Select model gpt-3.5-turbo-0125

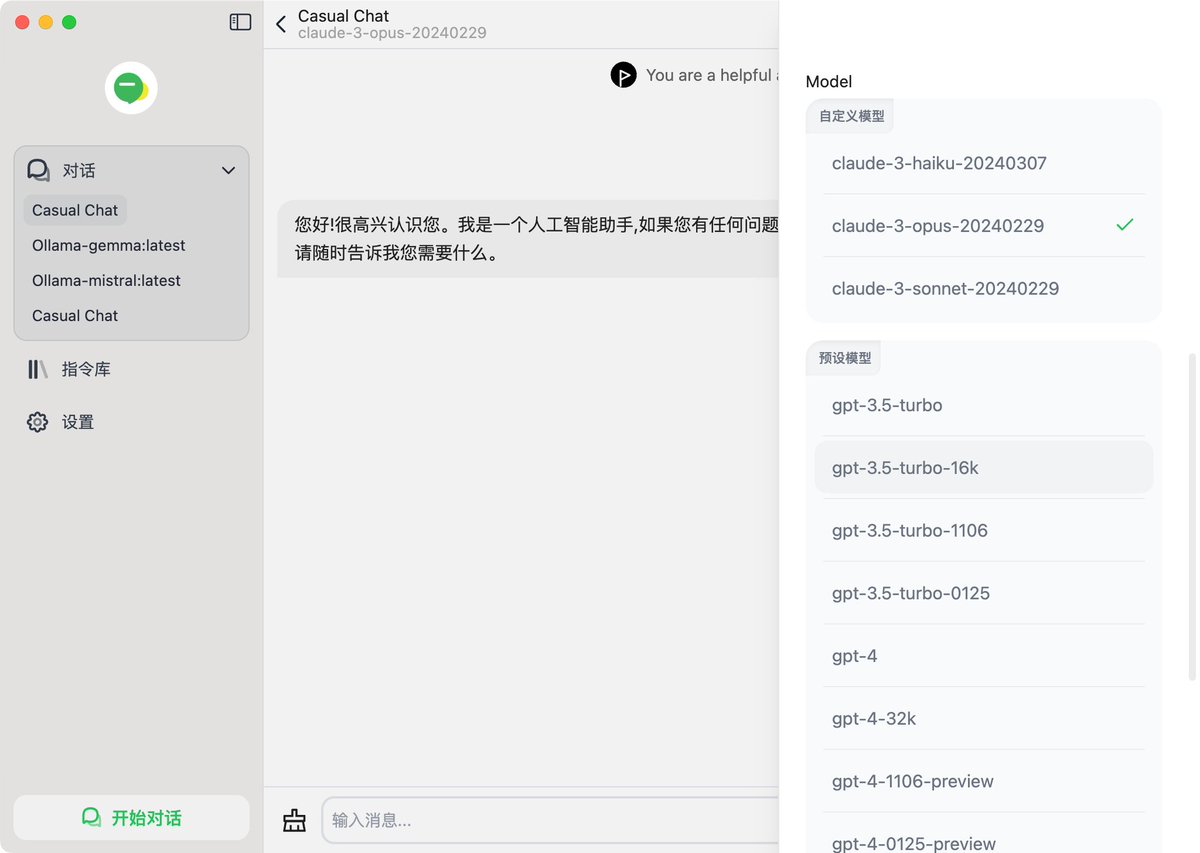pos(984,593)
